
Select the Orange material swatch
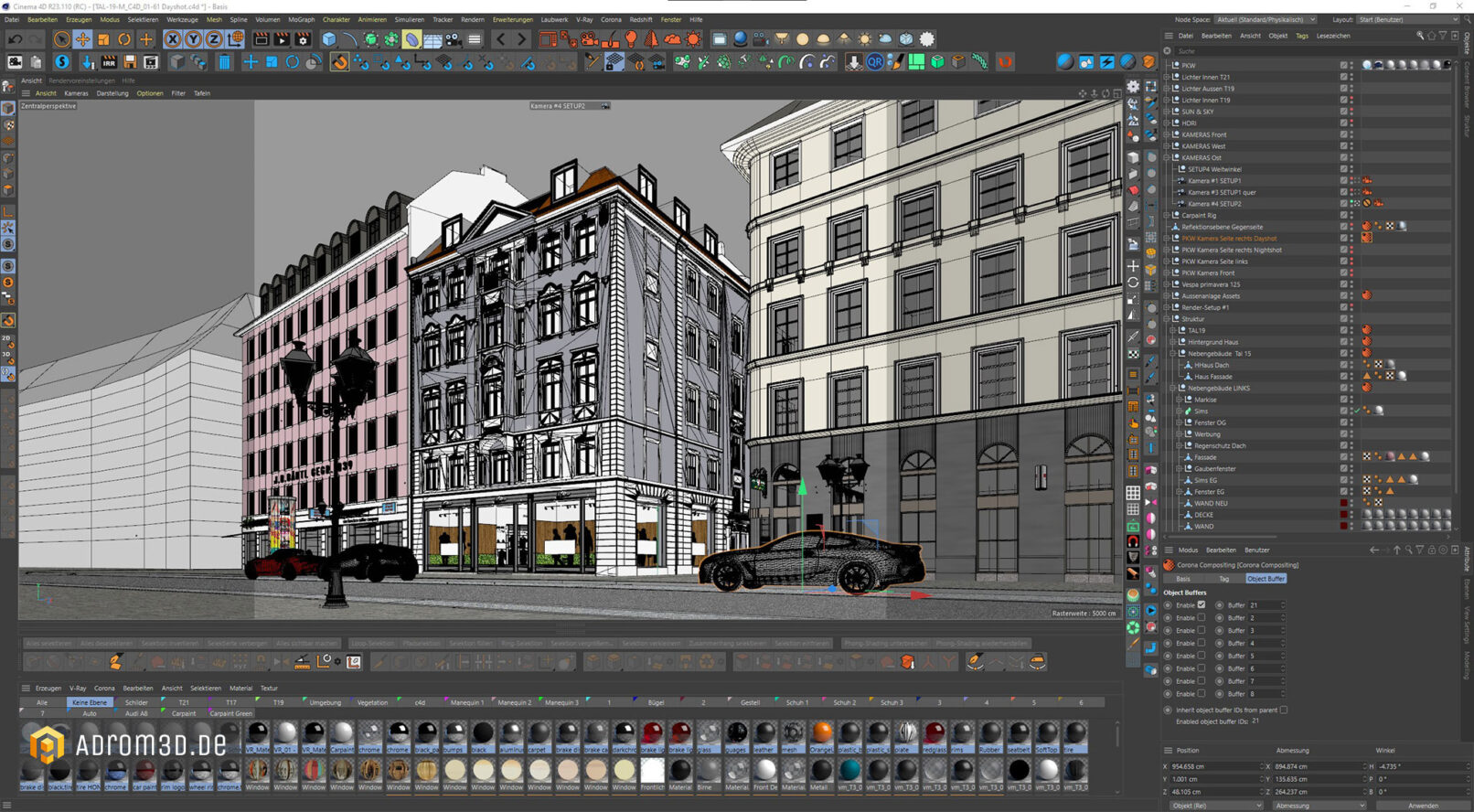821,733
